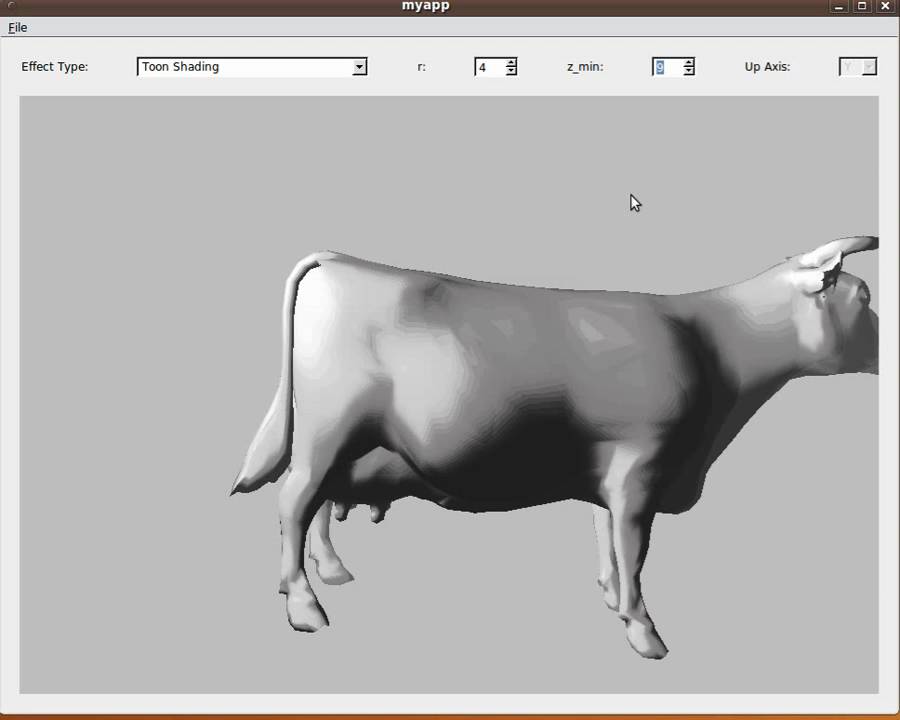900x720 pixels.
Task: Open the Up Axis dropdown
Action: (x=858, y=67)
